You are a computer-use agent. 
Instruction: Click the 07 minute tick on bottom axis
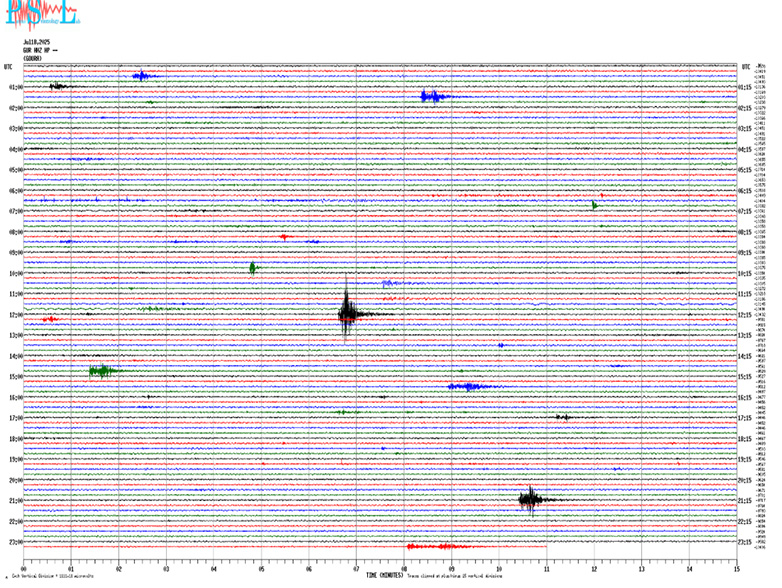356,570
